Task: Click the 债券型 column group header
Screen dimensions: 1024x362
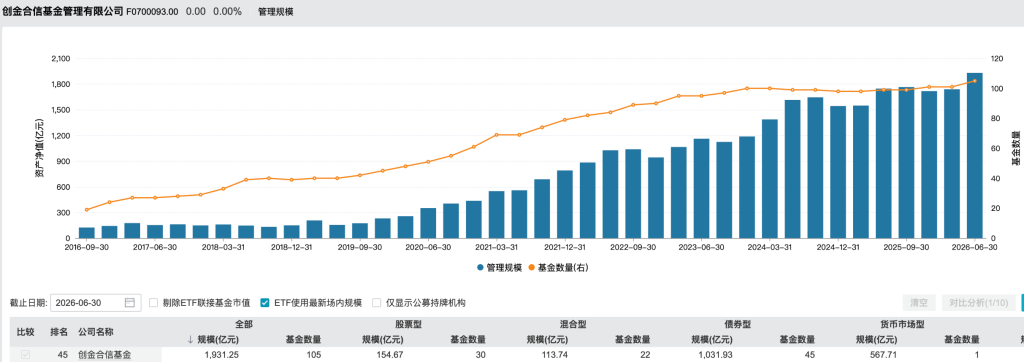Action: [738, 323]
